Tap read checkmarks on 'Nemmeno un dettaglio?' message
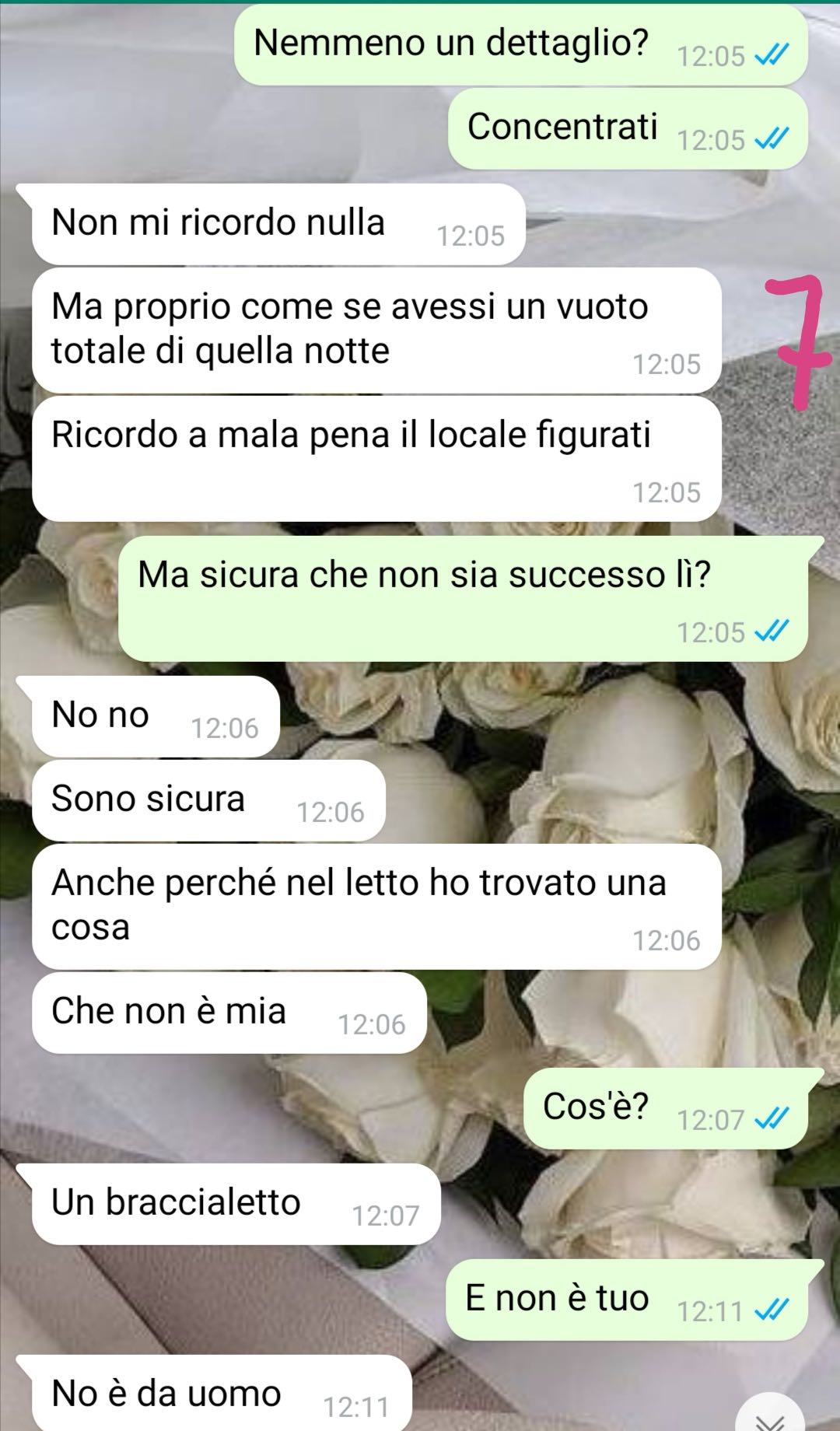Viewport: 840px width, 1431px height. 772,56
